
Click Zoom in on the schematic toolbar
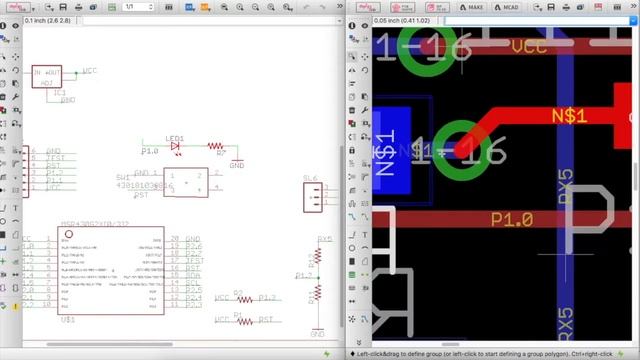[240, 7]
